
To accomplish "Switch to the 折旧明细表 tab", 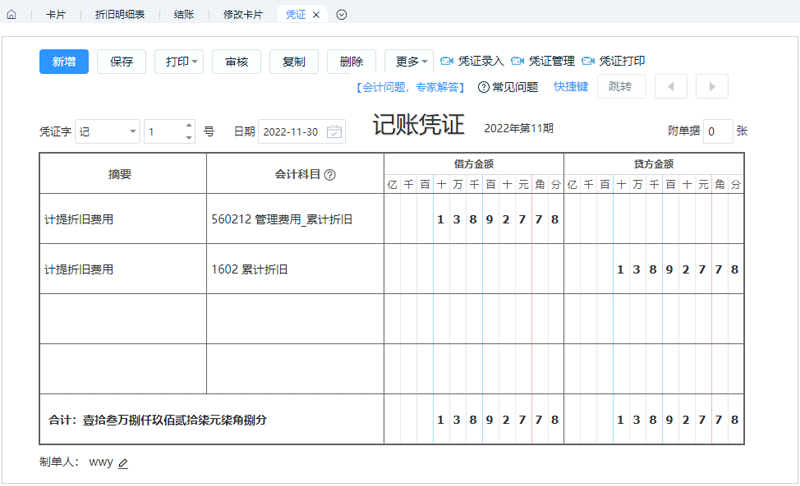I will pos(120,15).
